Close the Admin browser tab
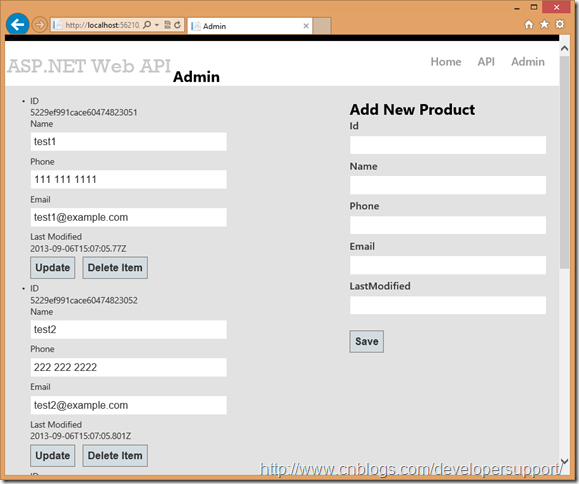This screenshot has width=579, height=484. 306,26
